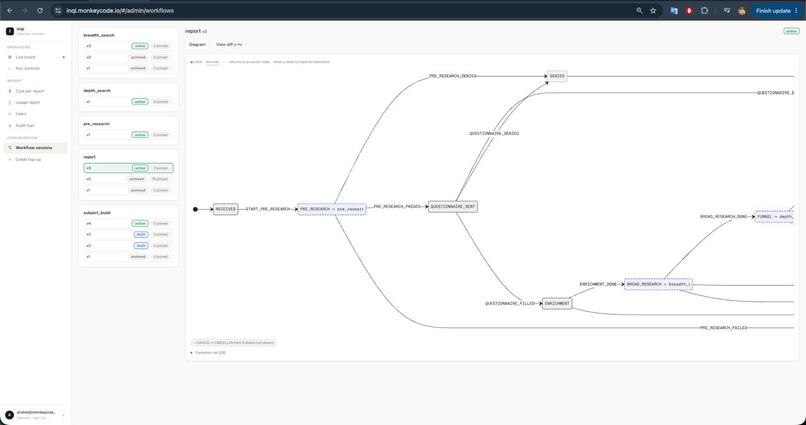Viewport: 806px width, 425px height.
Task: Select report v3 active version
Action: point(128,168)
